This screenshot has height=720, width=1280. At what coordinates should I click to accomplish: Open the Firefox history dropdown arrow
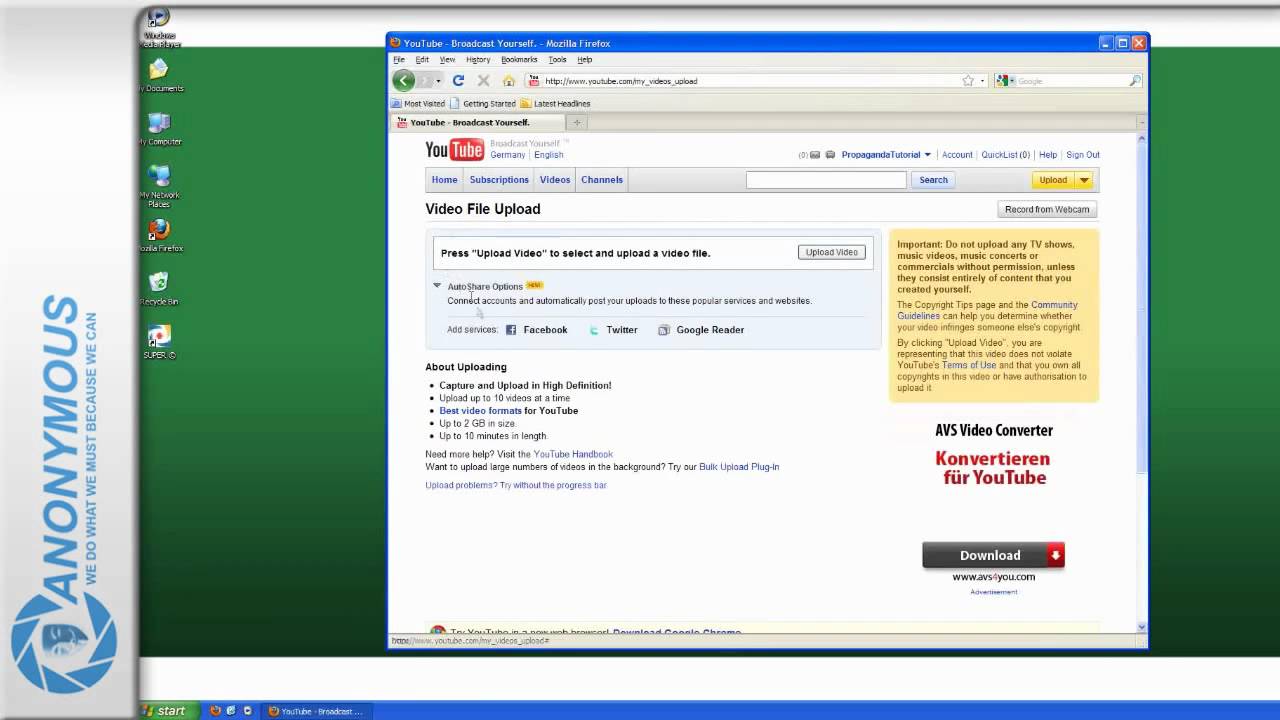(x=438, y=81)
